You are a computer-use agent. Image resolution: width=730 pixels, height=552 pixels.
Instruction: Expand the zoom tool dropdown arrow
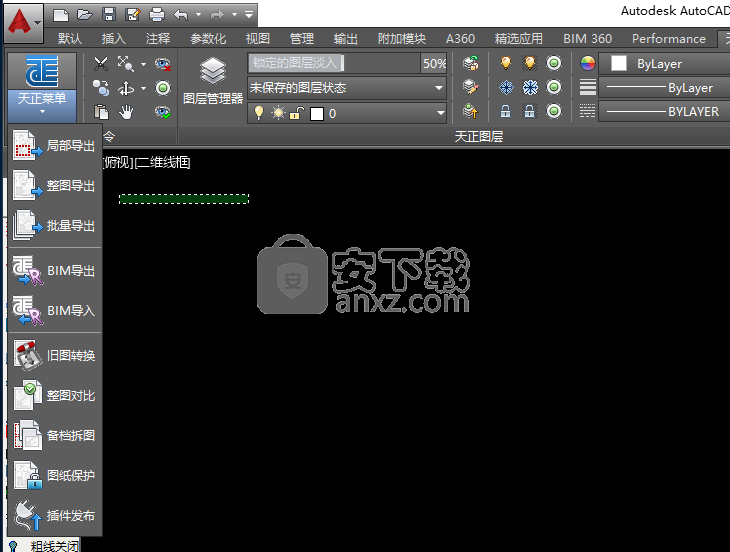point(143,64)
